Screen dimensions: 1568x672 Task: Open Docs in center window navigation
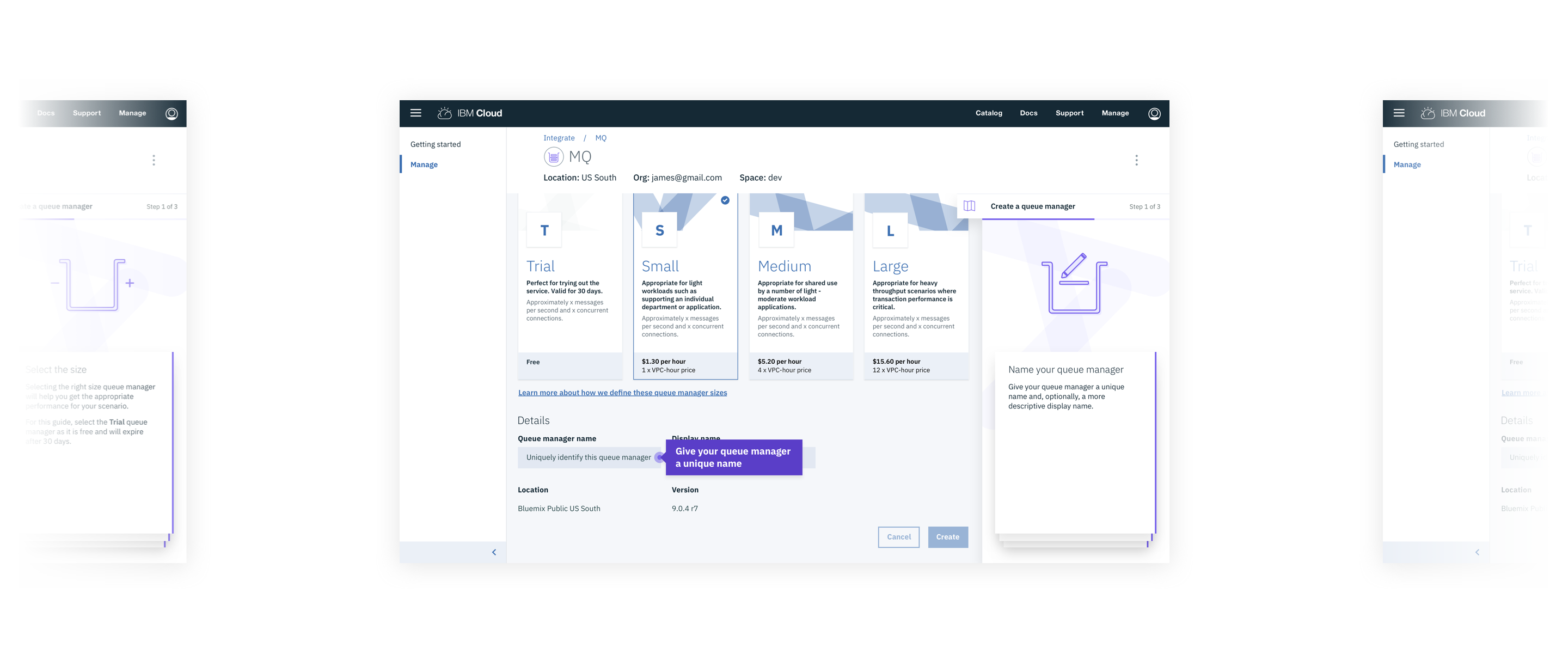[1028, 113]
